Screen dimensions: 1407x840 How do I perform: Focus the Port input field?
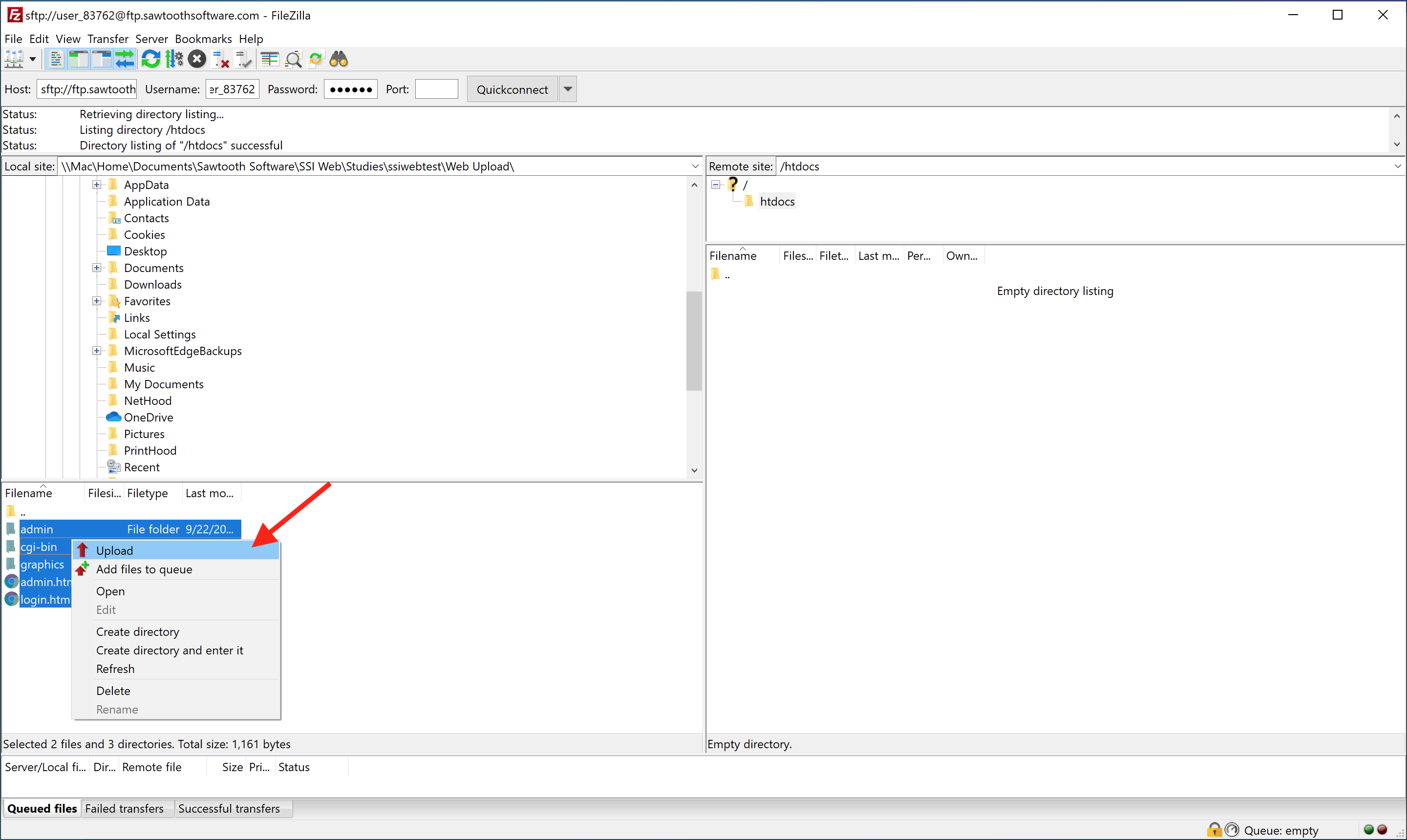(437, 89)
